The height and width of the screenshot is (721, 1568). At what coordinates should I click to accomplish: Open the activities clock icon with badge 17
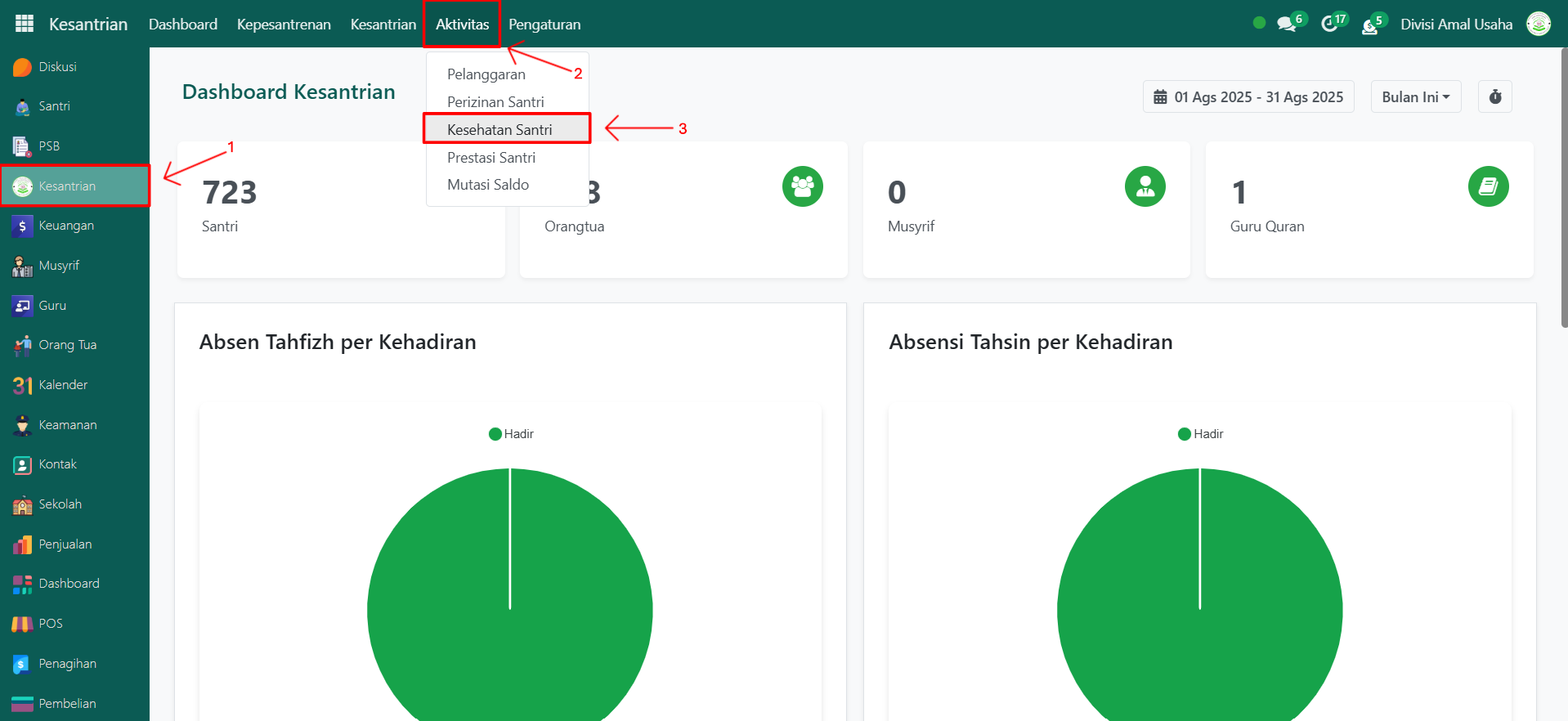1330,24
